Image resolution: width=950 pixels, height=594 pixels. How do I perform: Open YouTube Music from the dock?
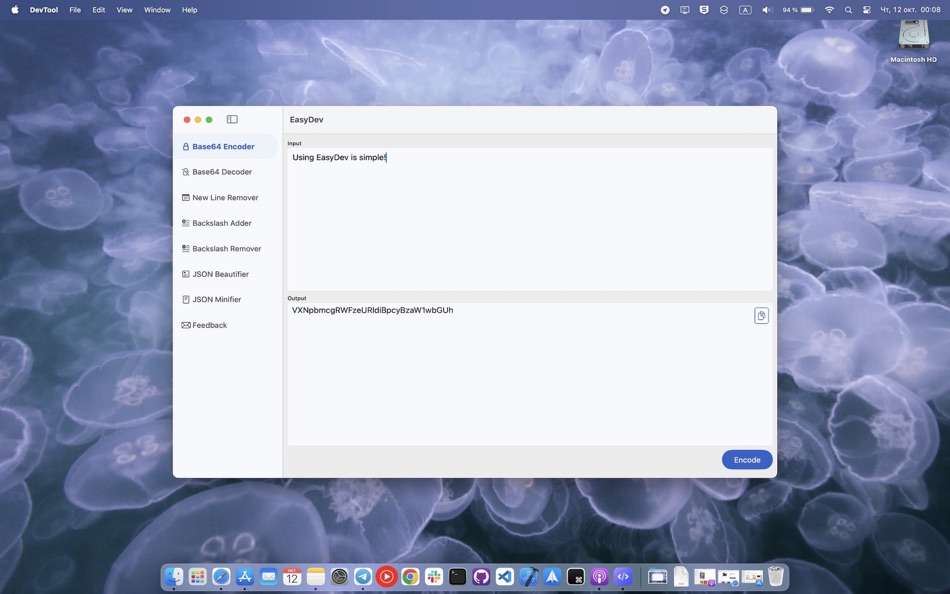pos(387,576)
